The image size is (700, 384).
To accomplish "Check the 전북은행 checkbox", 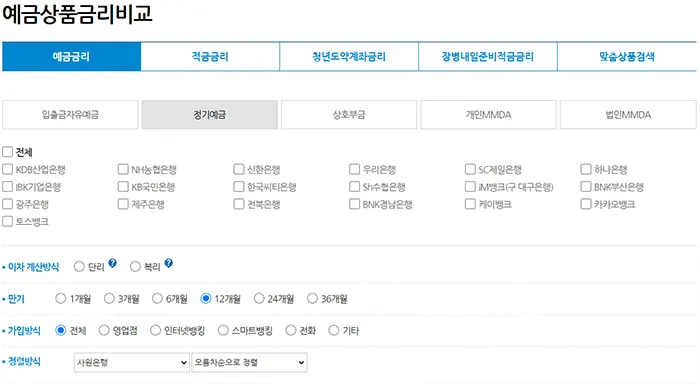I will (x=238, y=204).
